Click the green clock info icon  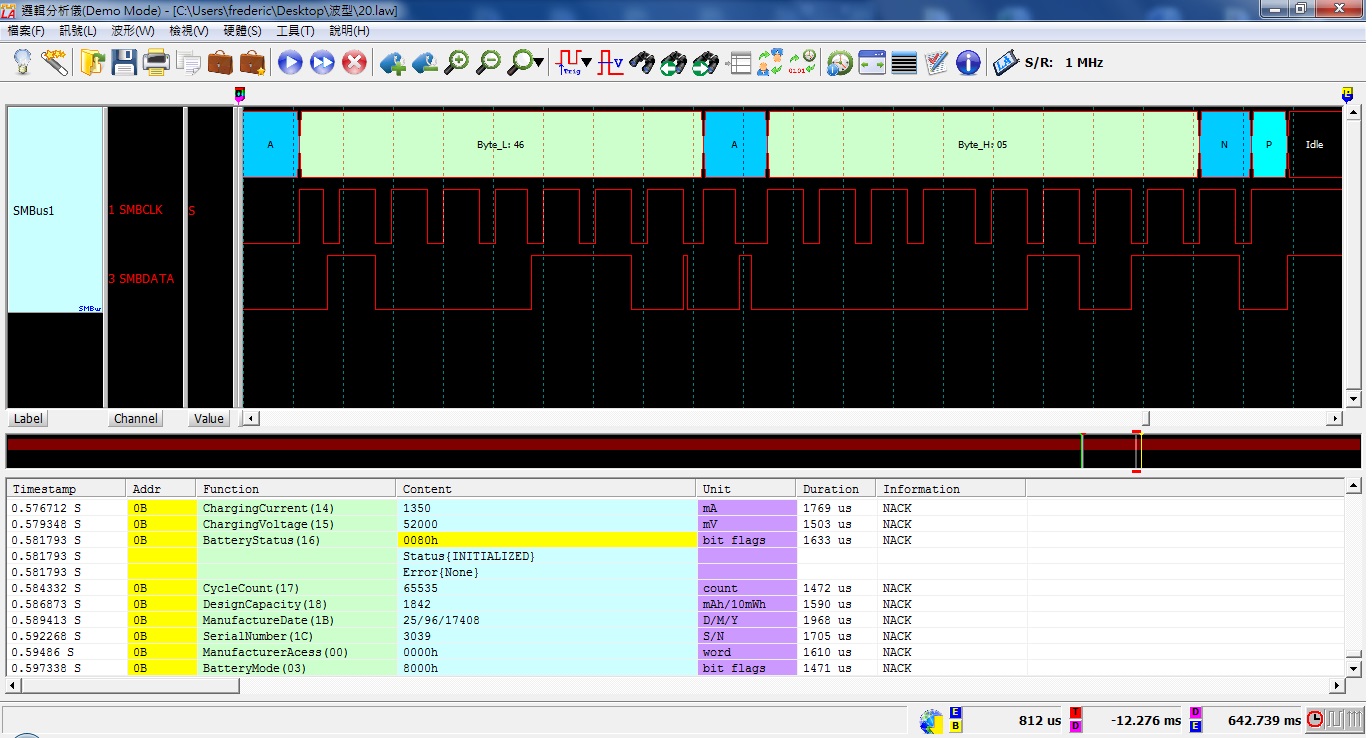pos(840,63)
